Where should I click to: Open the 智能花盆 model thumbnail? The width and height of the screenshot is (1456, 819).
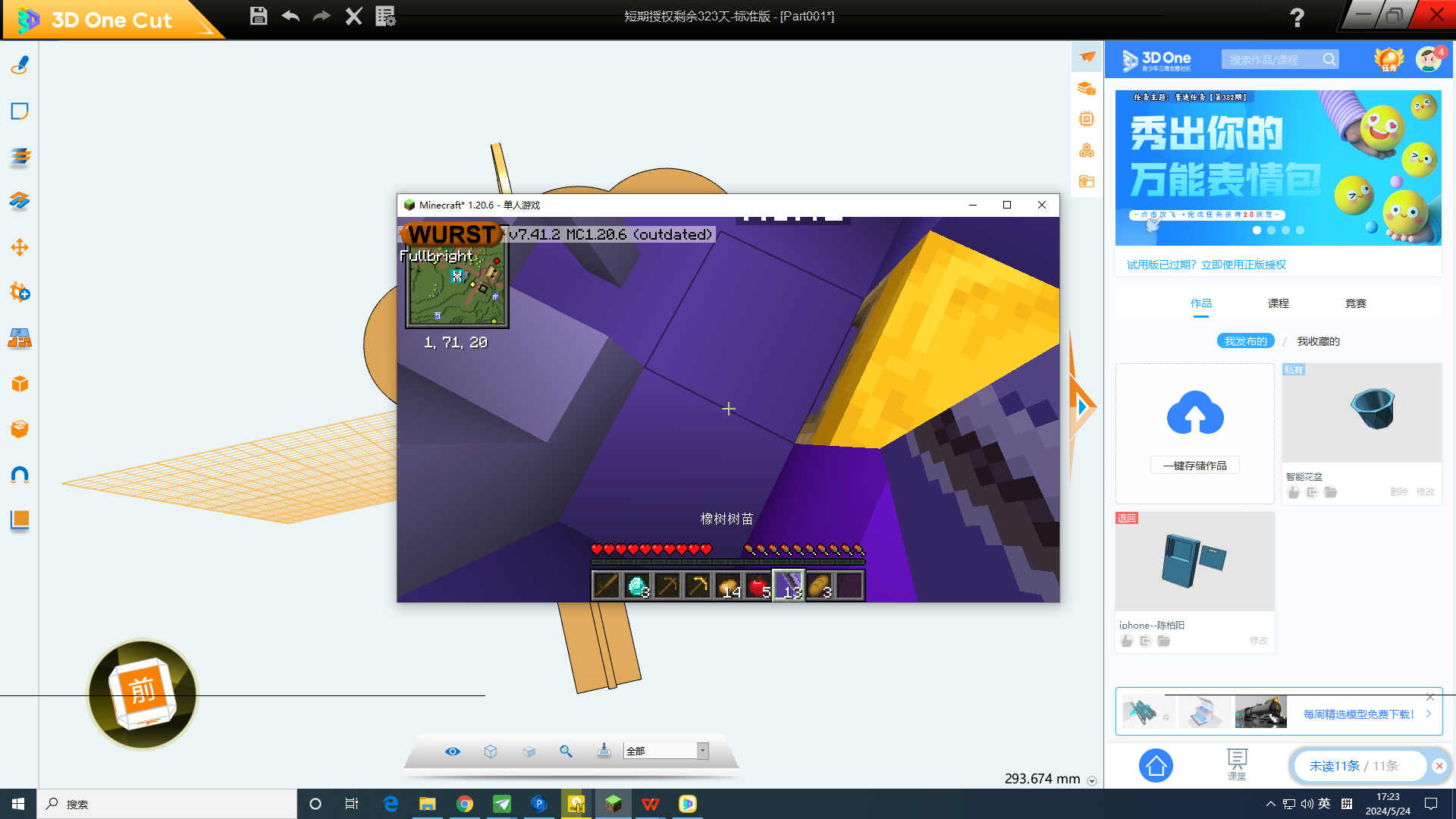(1361, 413)
